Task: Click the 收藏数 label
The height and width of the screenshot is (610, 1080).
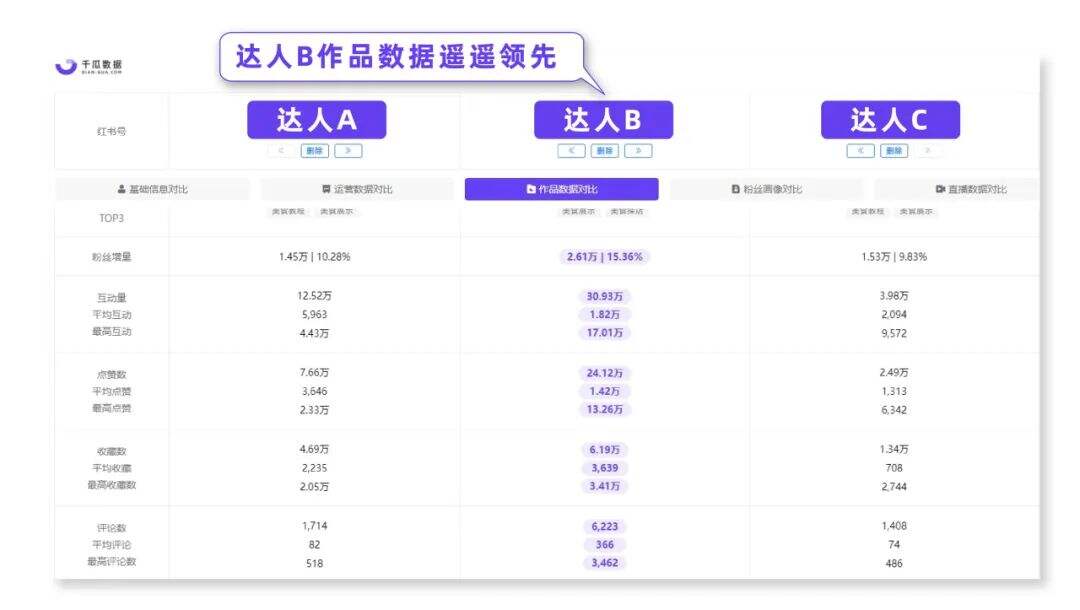Action: click(x=112, y=452)
